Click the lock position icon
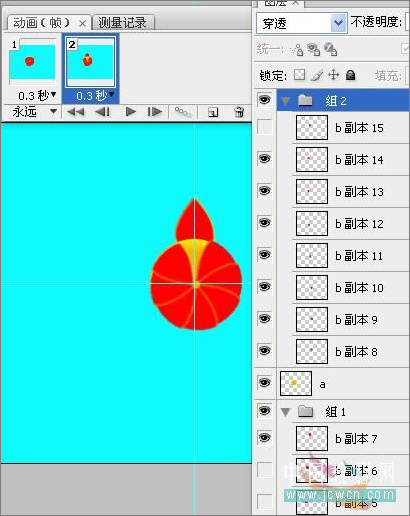Image resolution: width=410 pixels, height=516 pixels. pyautogui.click(x=333, y=75)
